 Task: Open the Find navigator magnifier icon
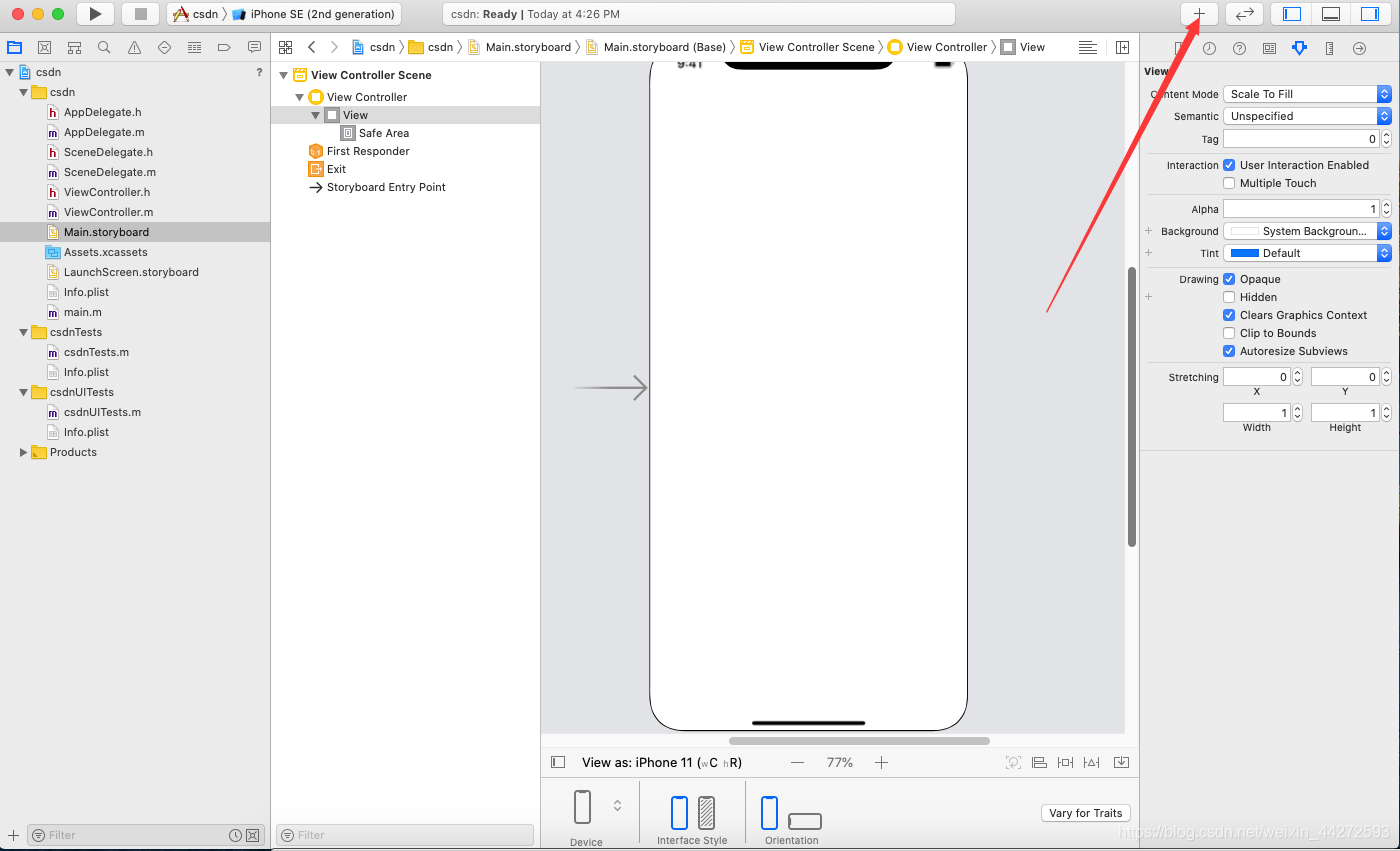click(x=104, y=47)
